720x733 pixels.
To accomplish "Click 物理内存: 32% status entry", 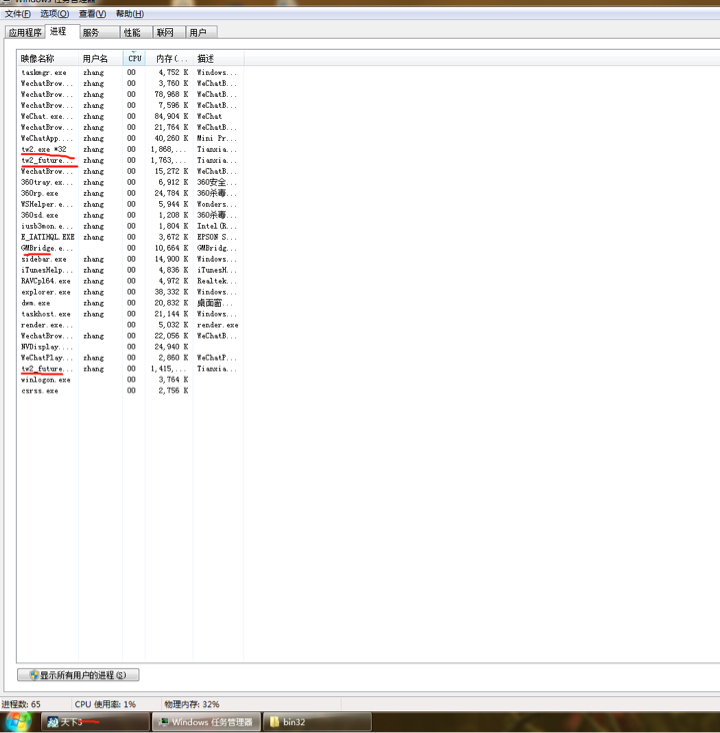I will [192, 704].
